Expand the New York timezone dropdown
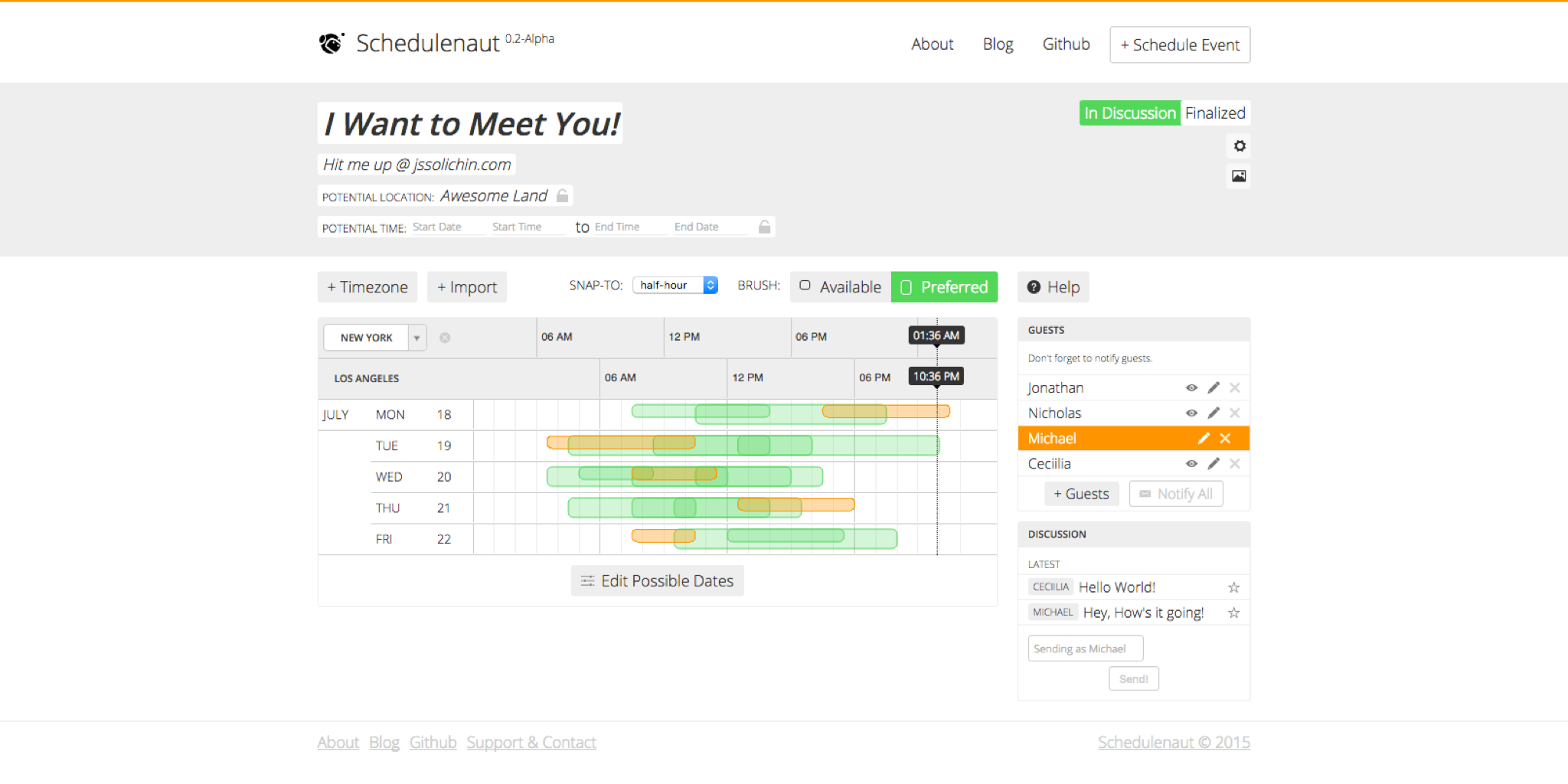The image size is (1568, 784). coord(416,338)
